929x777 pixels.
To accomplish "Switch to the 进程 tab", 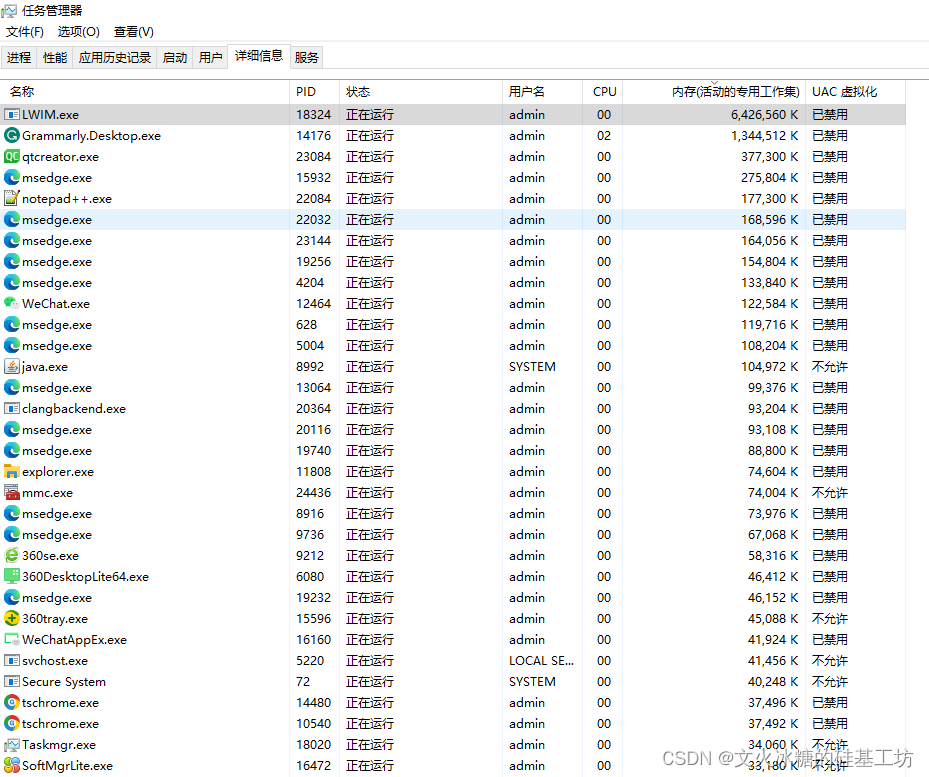I will pos(19,57).
